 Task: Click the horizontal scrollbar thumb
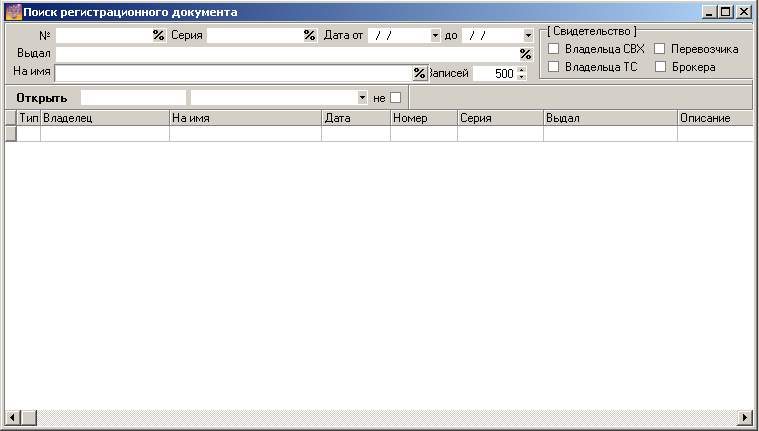(x=29, y=417)
